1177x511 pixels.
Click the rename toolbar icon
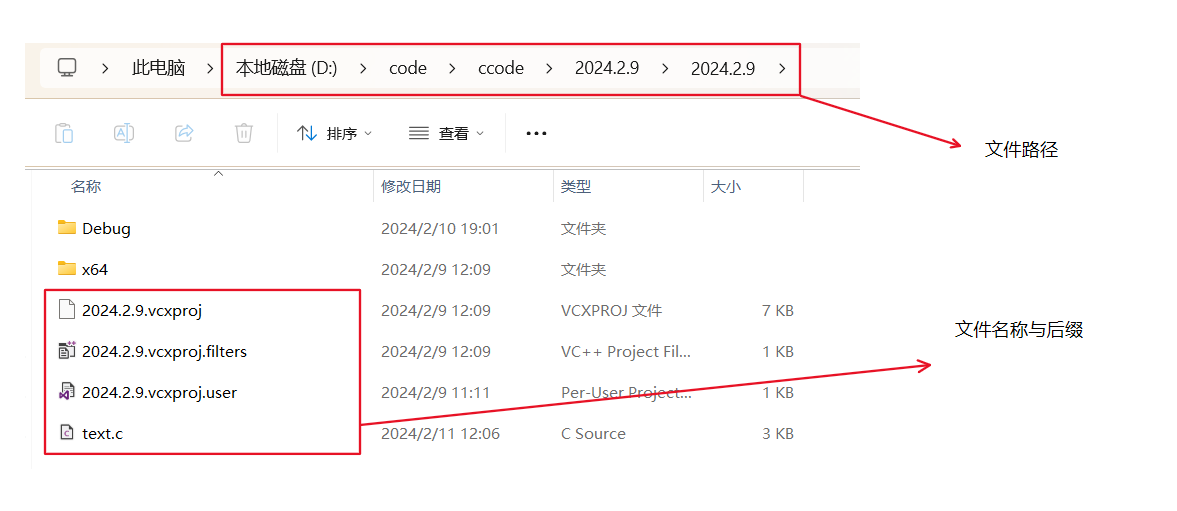[124, 134]
